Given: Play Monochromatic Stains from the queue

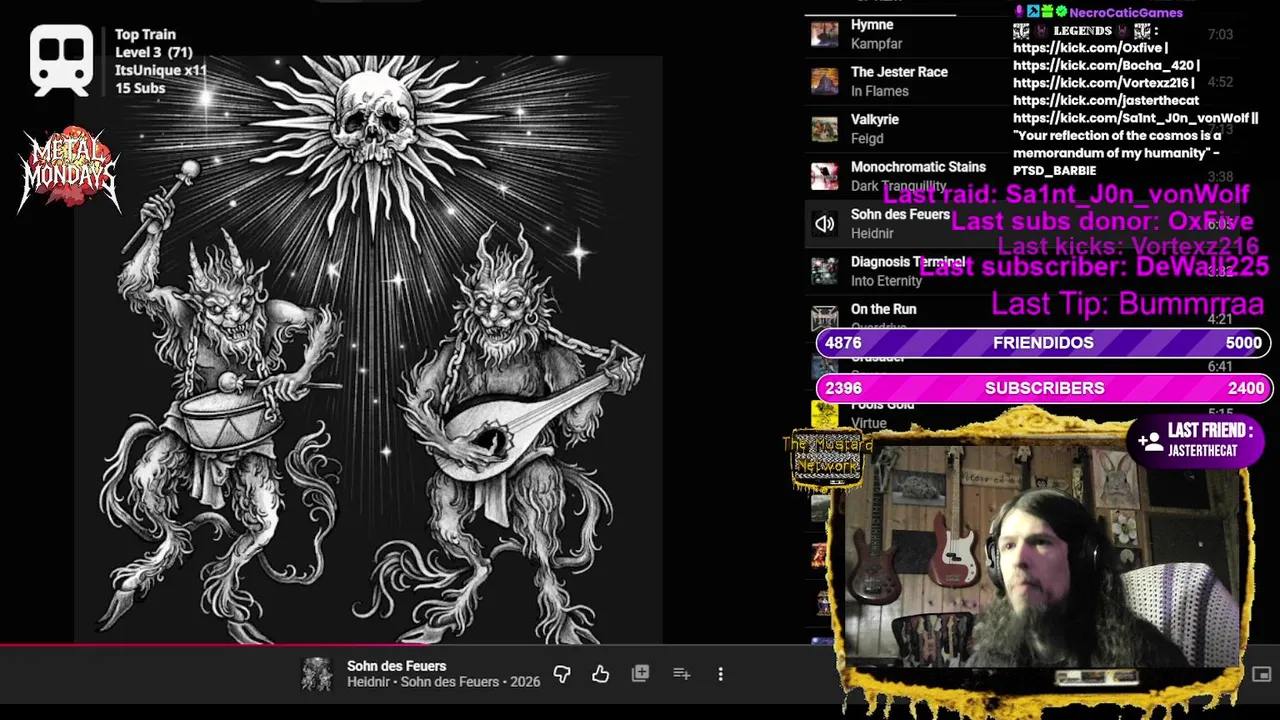Looking at the screenshot, I should 918,167.
